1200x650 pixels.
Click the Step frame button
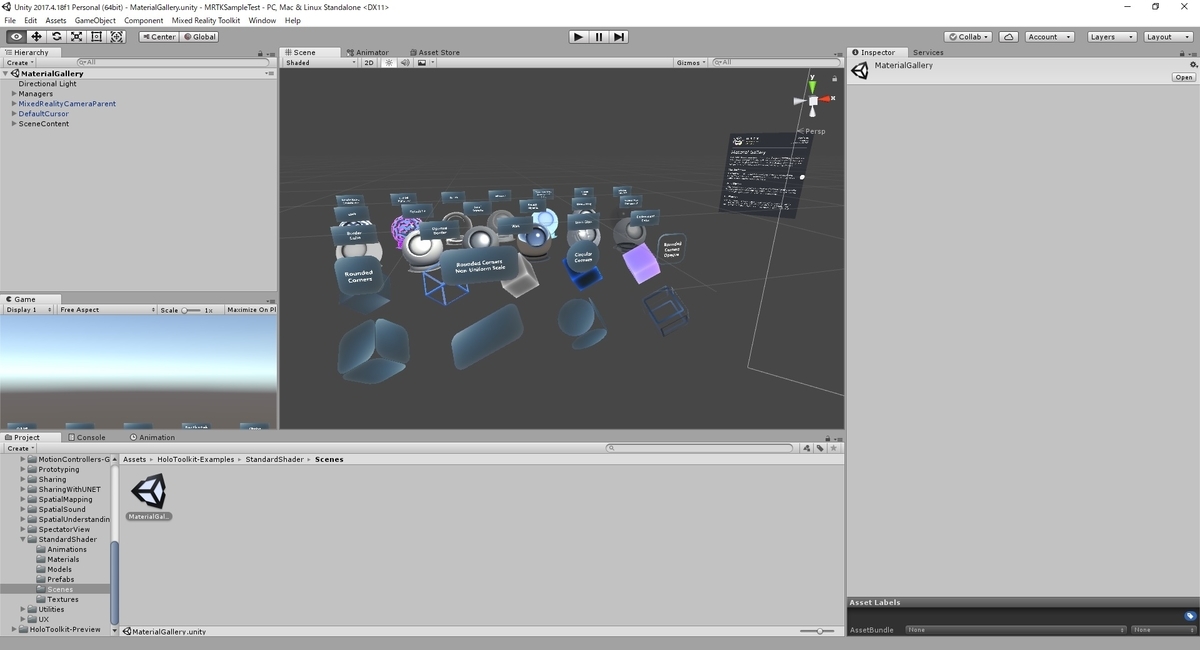[x=619, y=37]
